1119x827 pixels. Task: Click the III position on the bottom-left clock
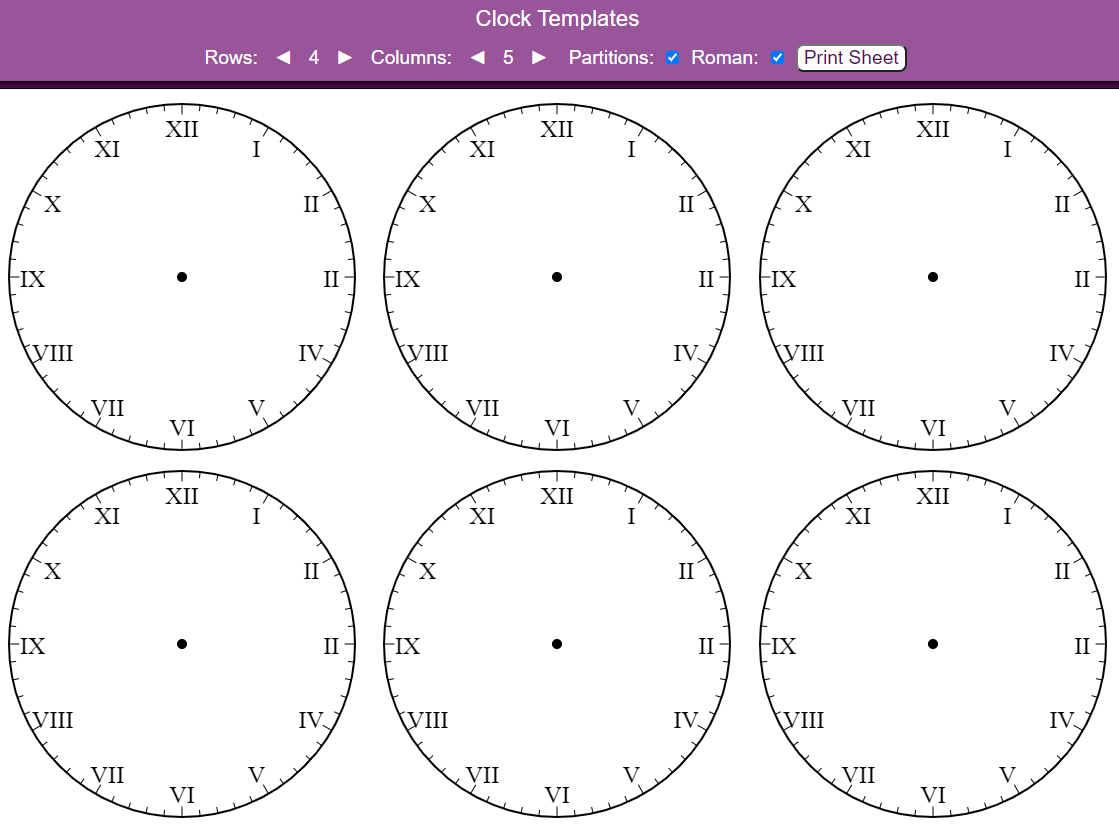[x=330, y=645]
